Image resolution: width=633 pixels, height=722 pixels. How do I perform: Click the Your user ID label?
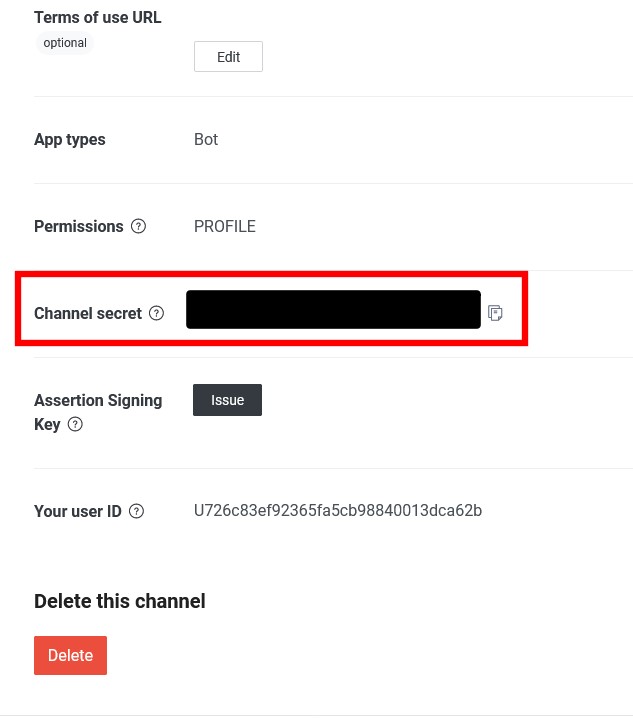pos(78,511)
